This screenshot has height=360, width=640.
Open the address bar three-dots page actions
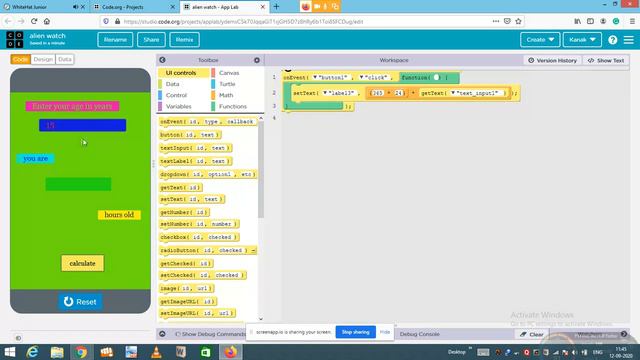(496, 21)
